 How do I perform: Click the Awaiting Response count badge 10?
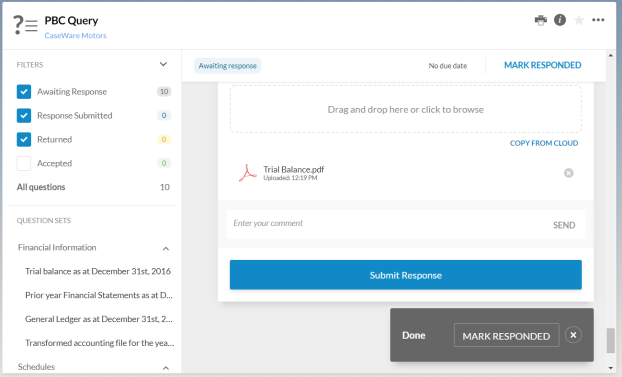(164, 92)
